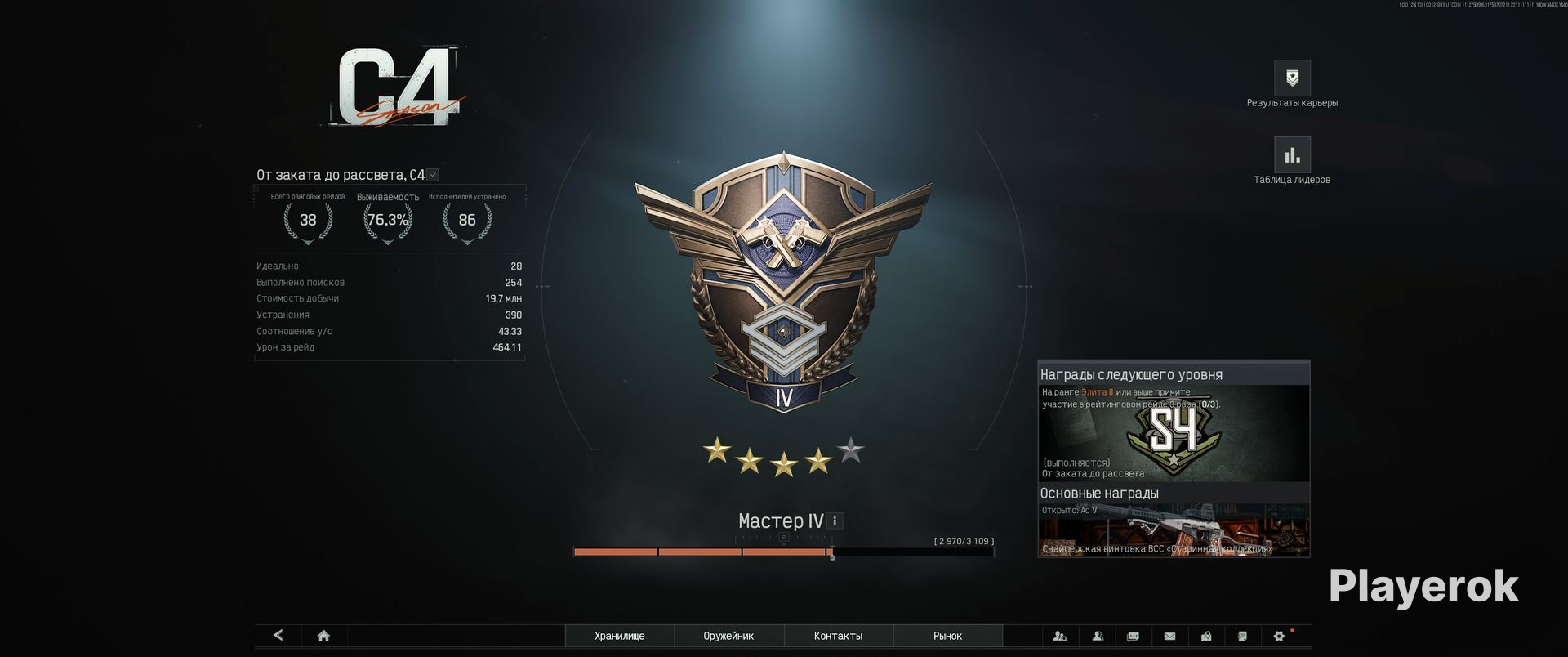Click the rank progress bar

click(x=784, y=552)
